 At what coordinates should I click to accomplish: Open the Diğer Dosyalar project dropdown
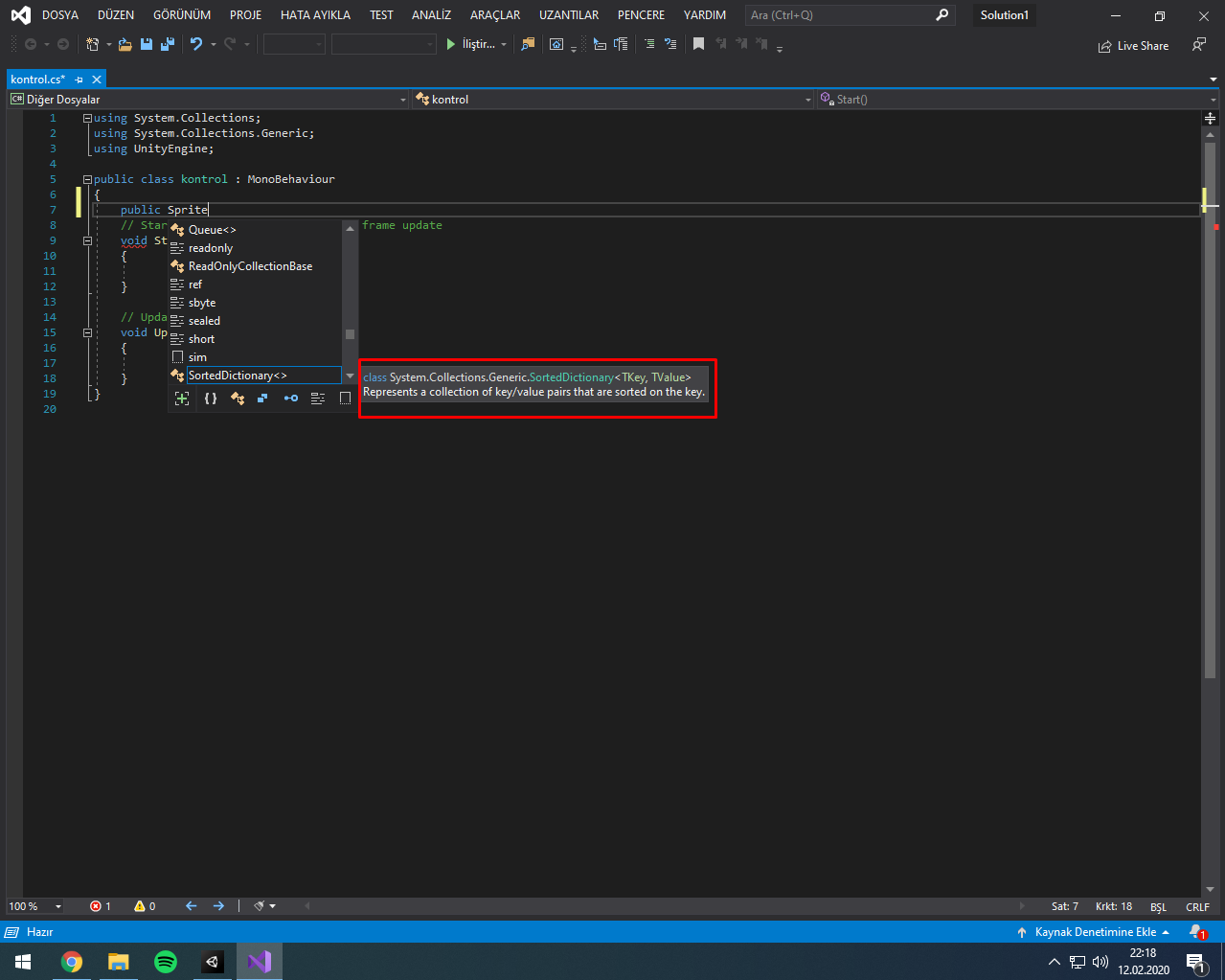point(209,100)
